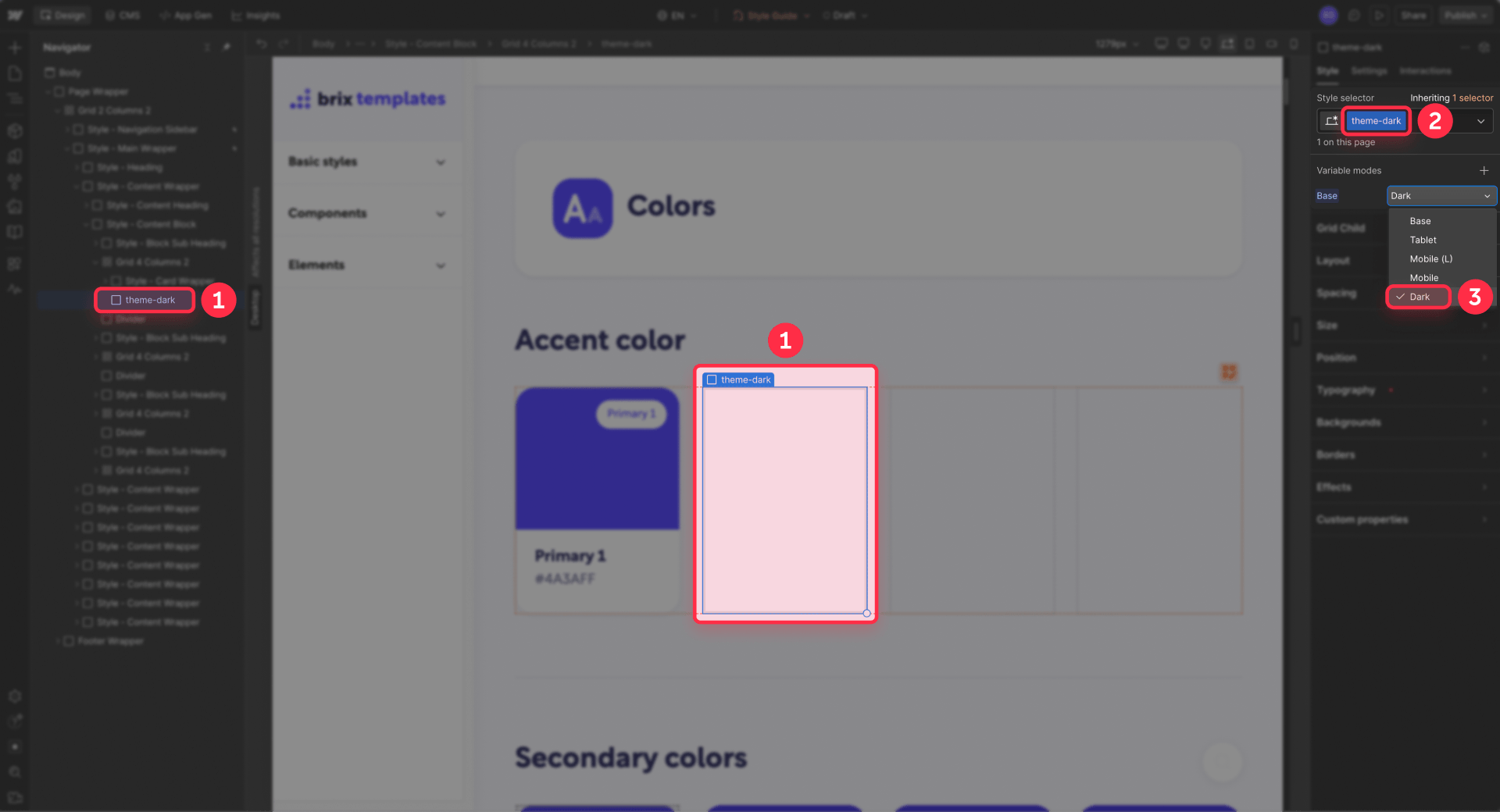Viewport: 1500px width, 812px height.
Task: Choose Dark from the mode list
Action: coord(1420,297)
